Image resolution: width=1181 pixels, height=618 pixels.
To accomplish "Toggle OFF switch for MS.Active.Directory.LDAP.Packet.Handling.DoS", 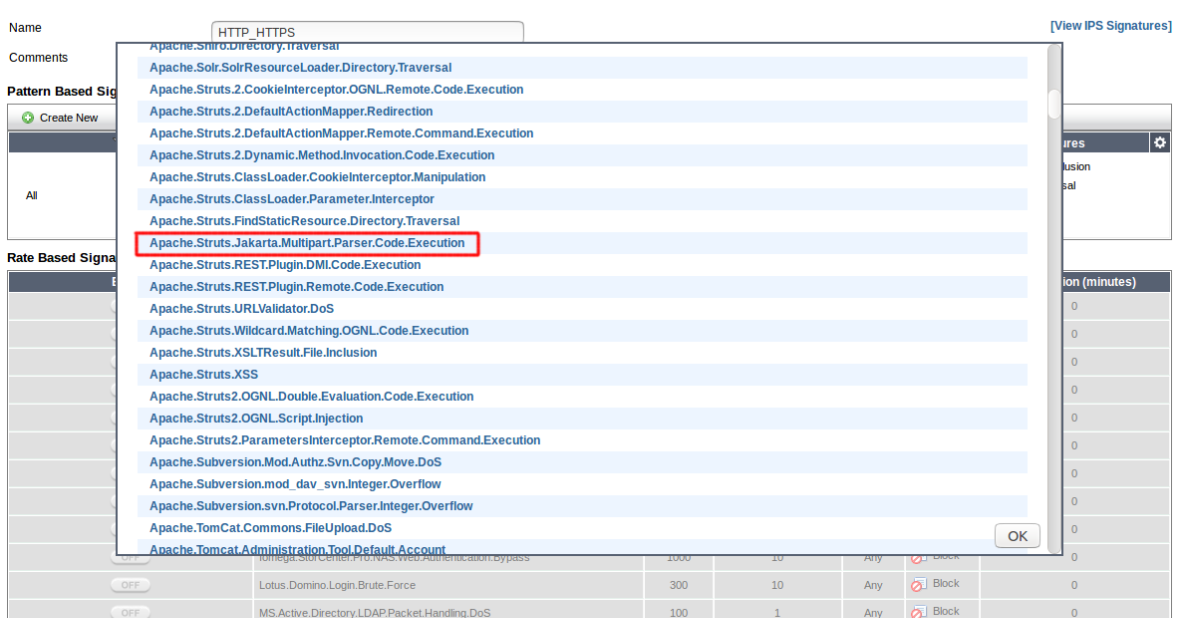I will 130,612.
